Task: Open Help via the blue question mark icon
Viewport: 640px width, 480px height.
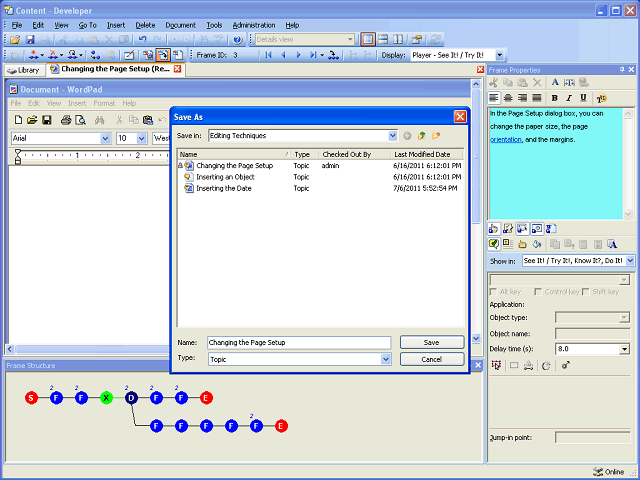Action: click(x=238, y=40)
